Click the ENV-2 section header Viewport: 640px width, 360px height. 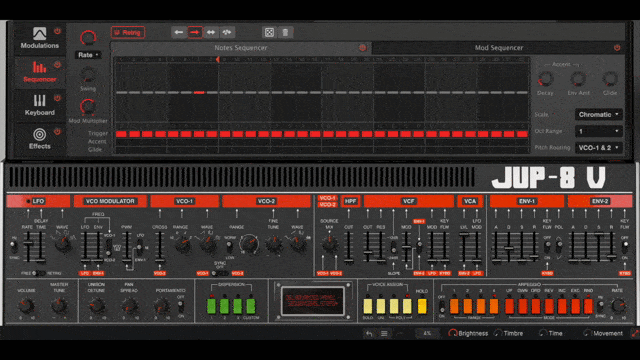(x=600, y=201)
